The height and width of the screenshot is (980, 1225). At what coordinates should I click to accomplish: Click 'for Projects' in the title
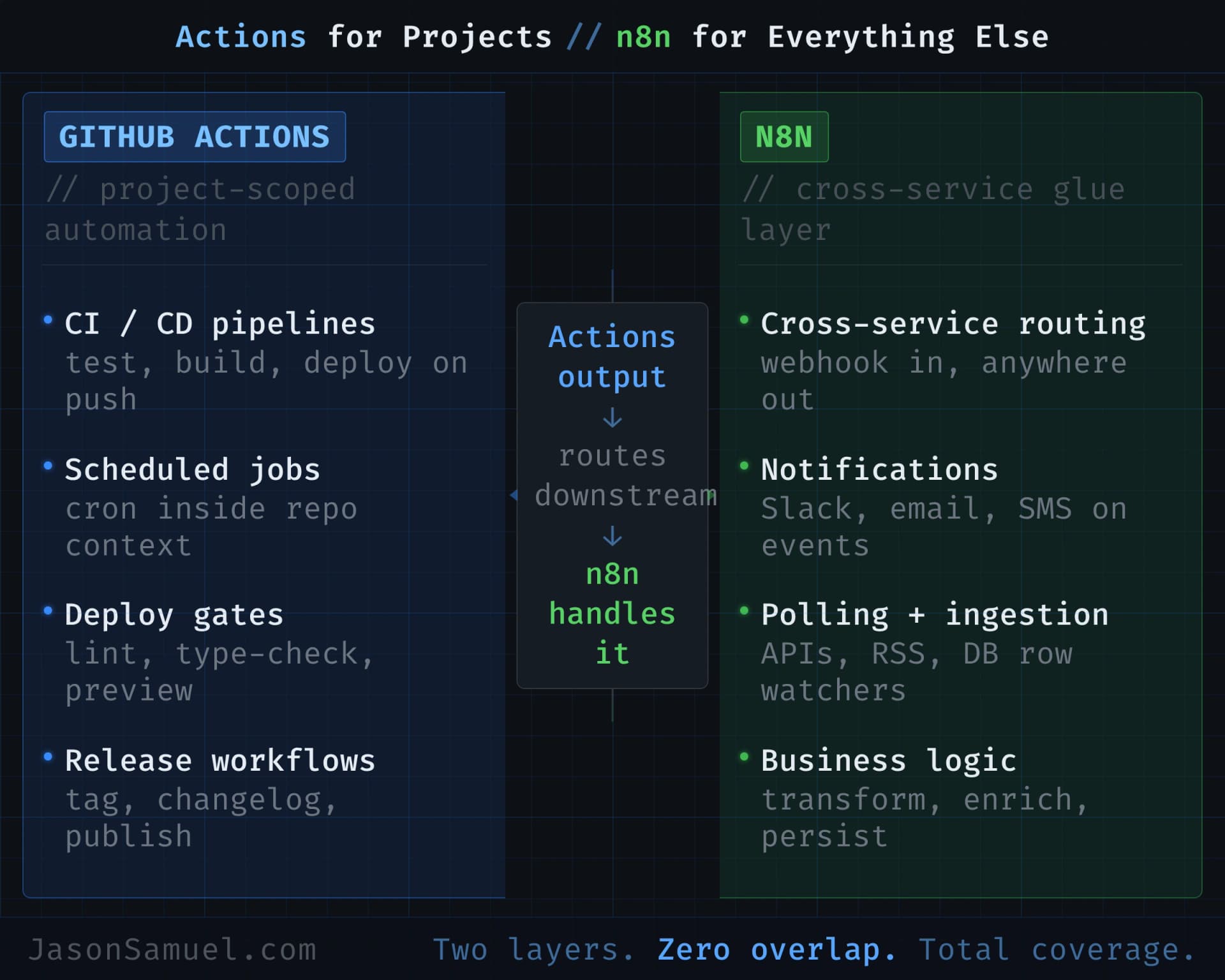(440, 38)
